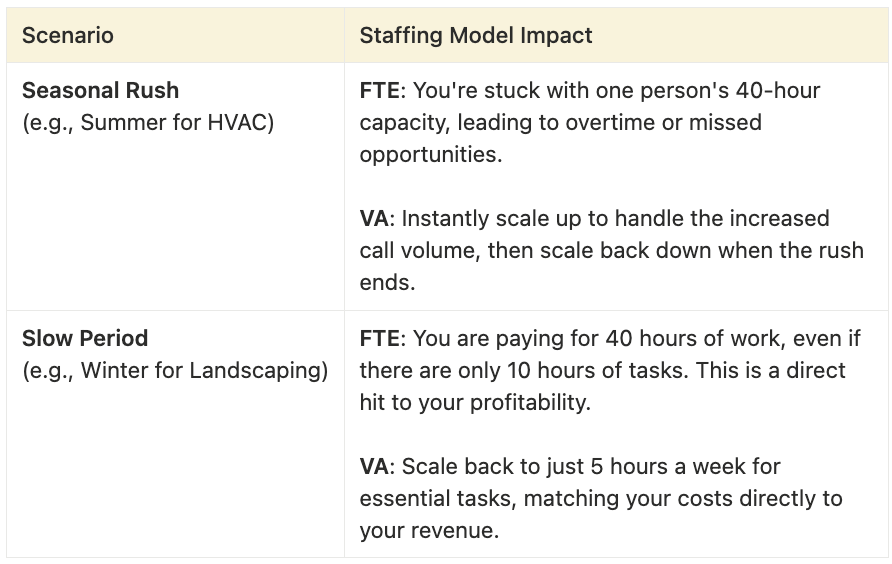Click the bold FTE label in Seasonal Rush row
This screenshot has width=892, height=564.
click(379, 90)
